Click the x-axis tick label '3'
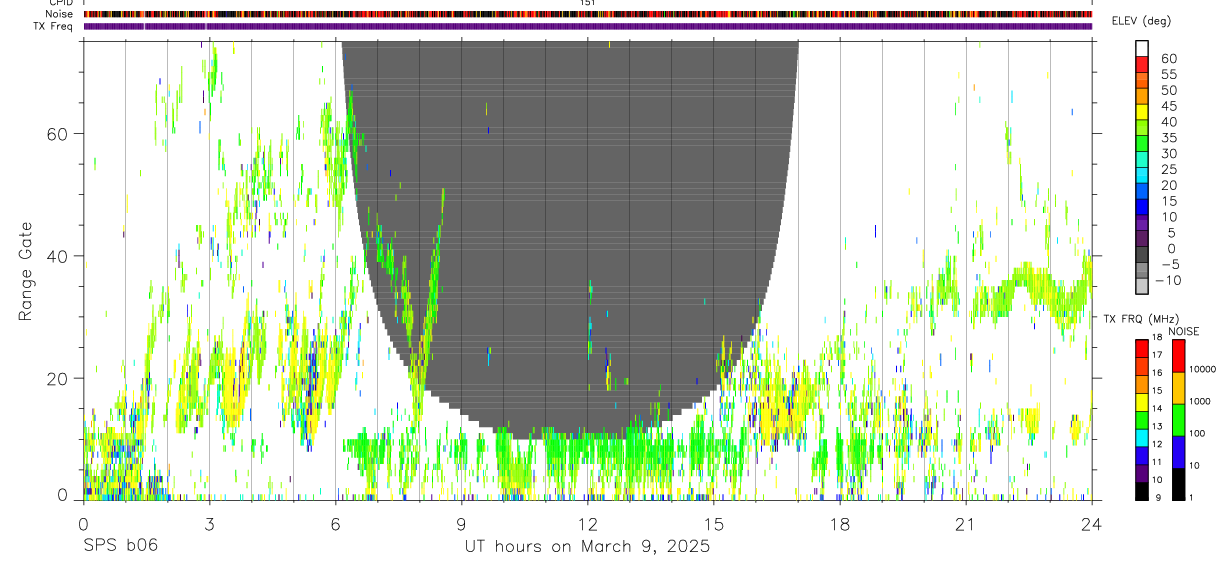 click(x=209, y=523)
